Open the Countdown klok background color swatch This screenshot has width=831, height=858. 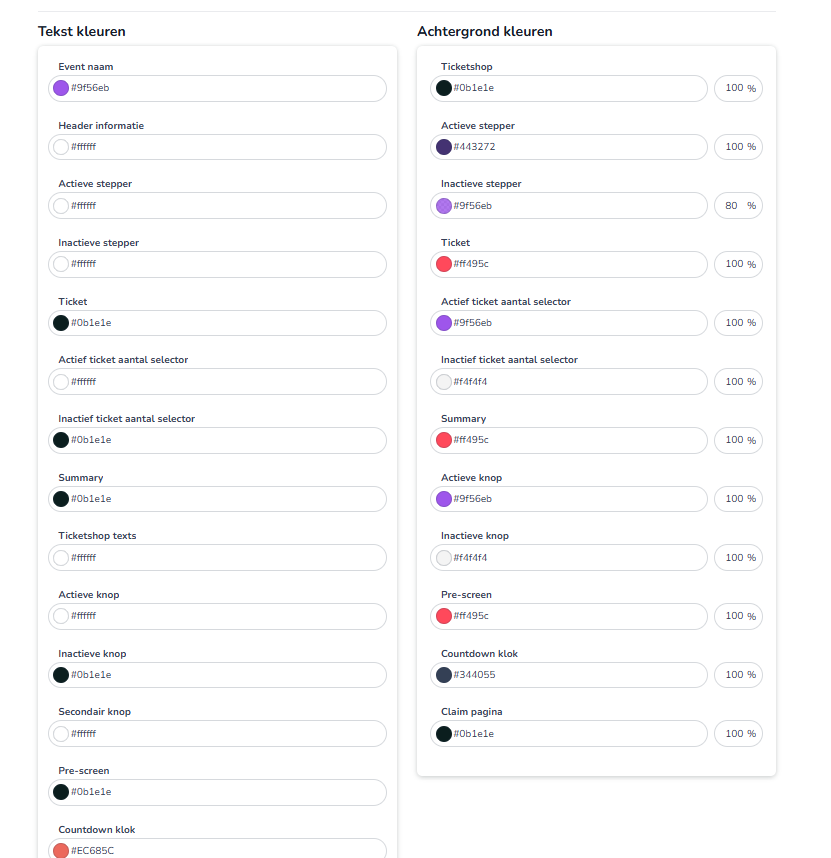coord(444,675)
